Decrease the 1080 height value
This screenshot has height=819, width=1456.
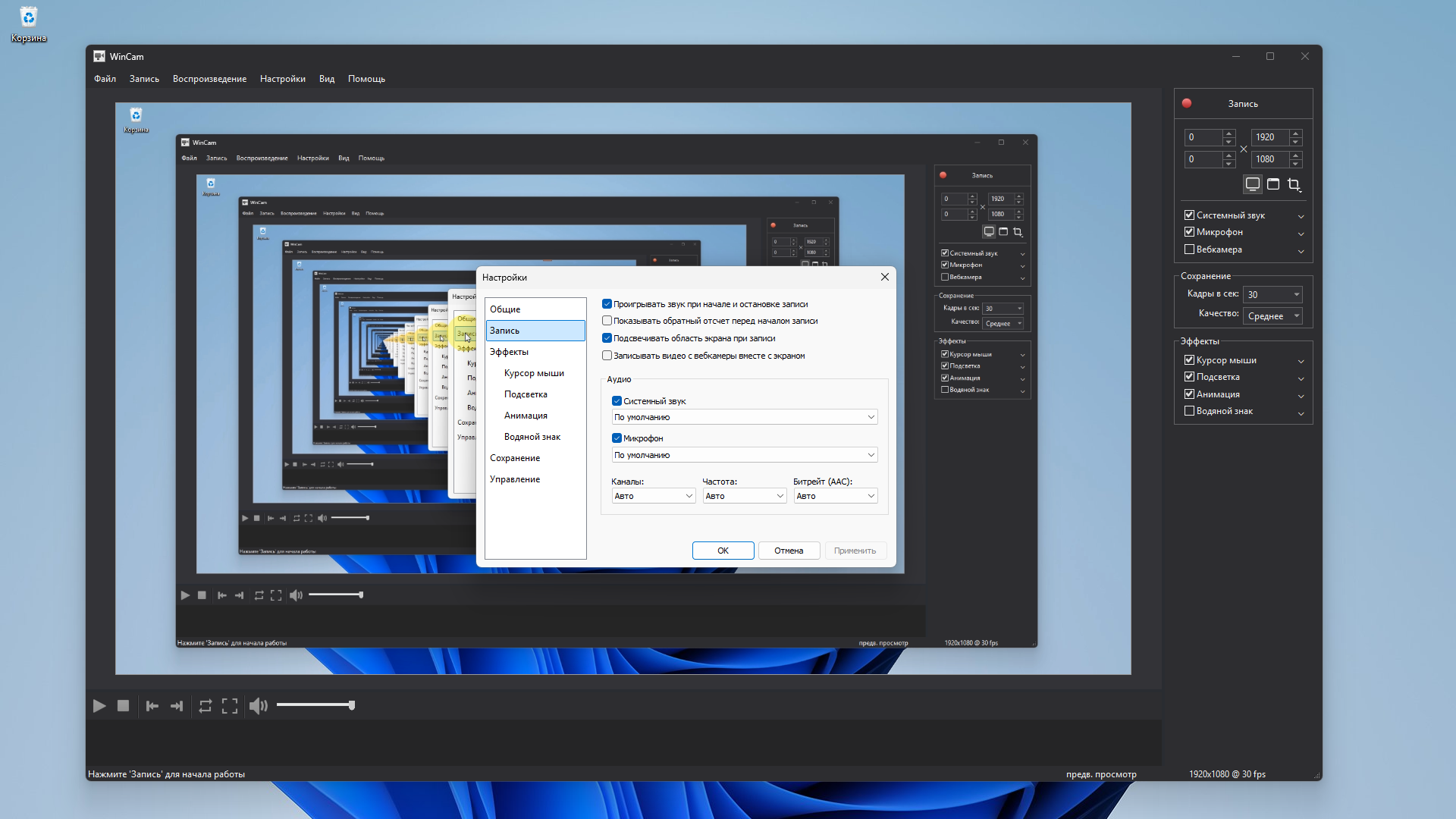pos(1296,164)
